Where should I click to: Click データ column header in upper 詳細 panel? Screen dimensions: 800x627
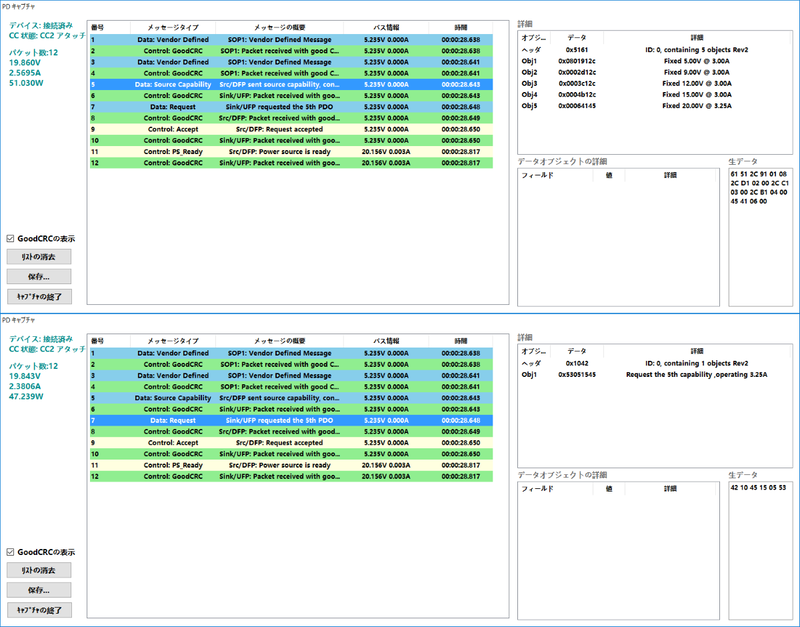point(577,38)
